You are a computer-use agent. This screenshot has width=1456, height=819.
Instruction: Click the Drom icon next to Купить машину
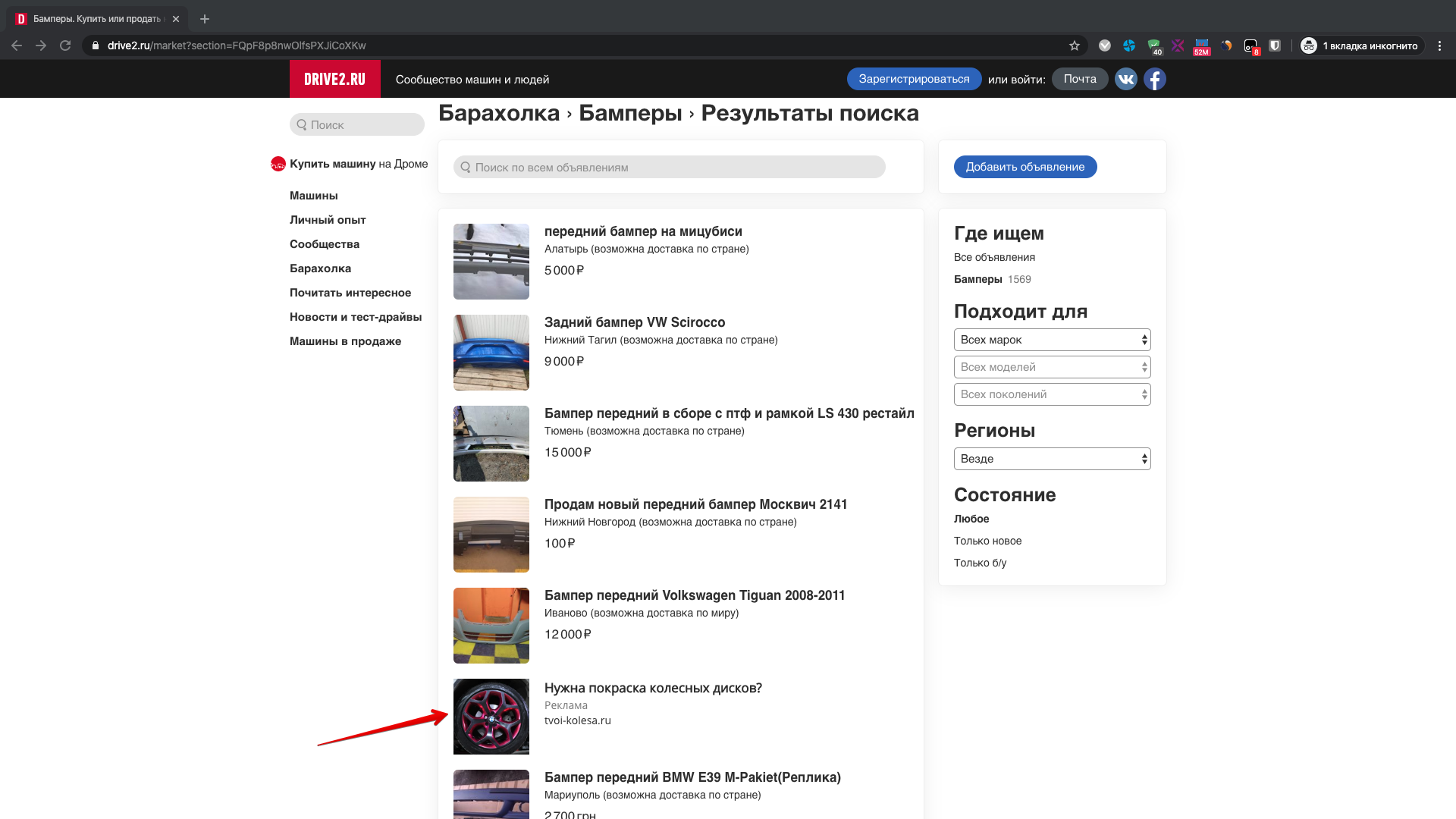click(278, 163)
